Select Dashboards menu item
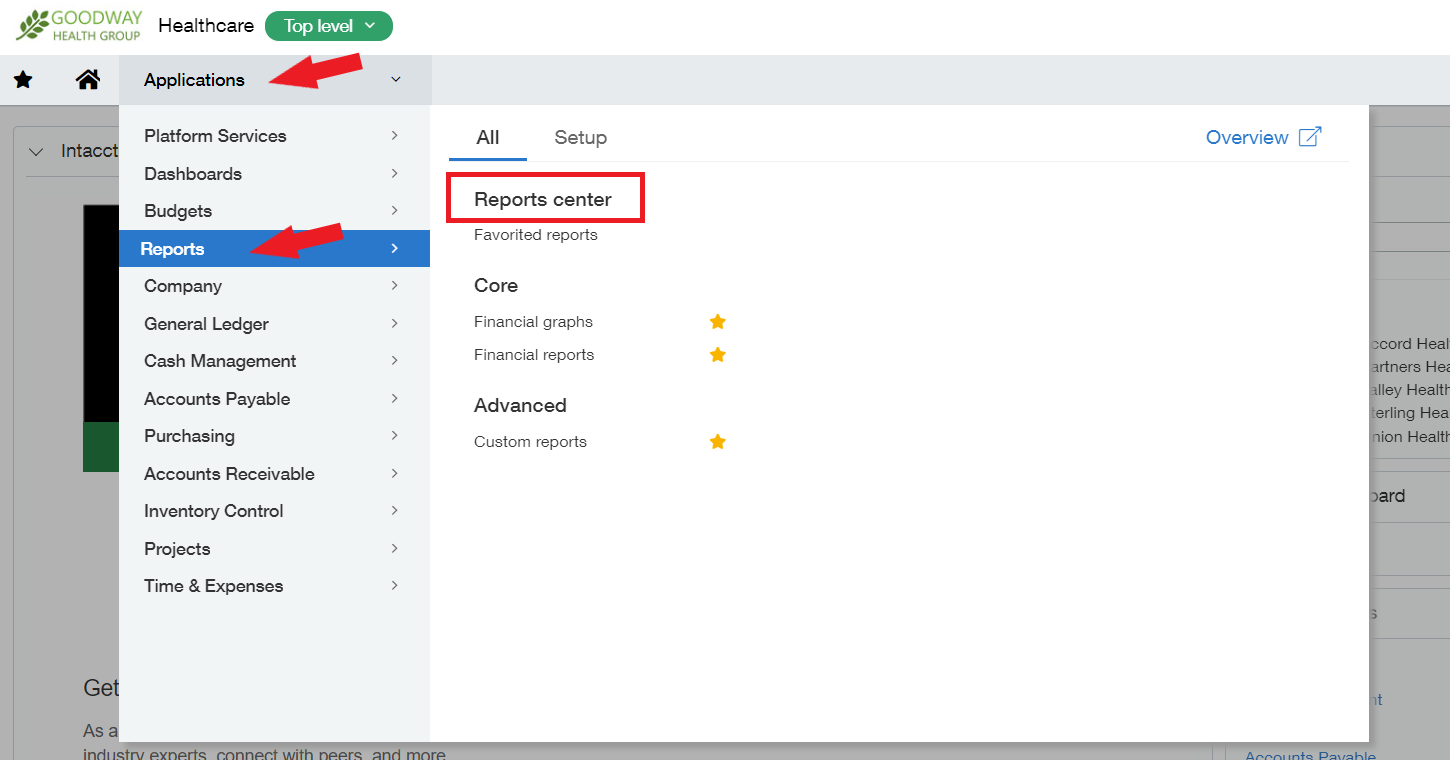Screen dimensions: 1450x760 [274, 173]
